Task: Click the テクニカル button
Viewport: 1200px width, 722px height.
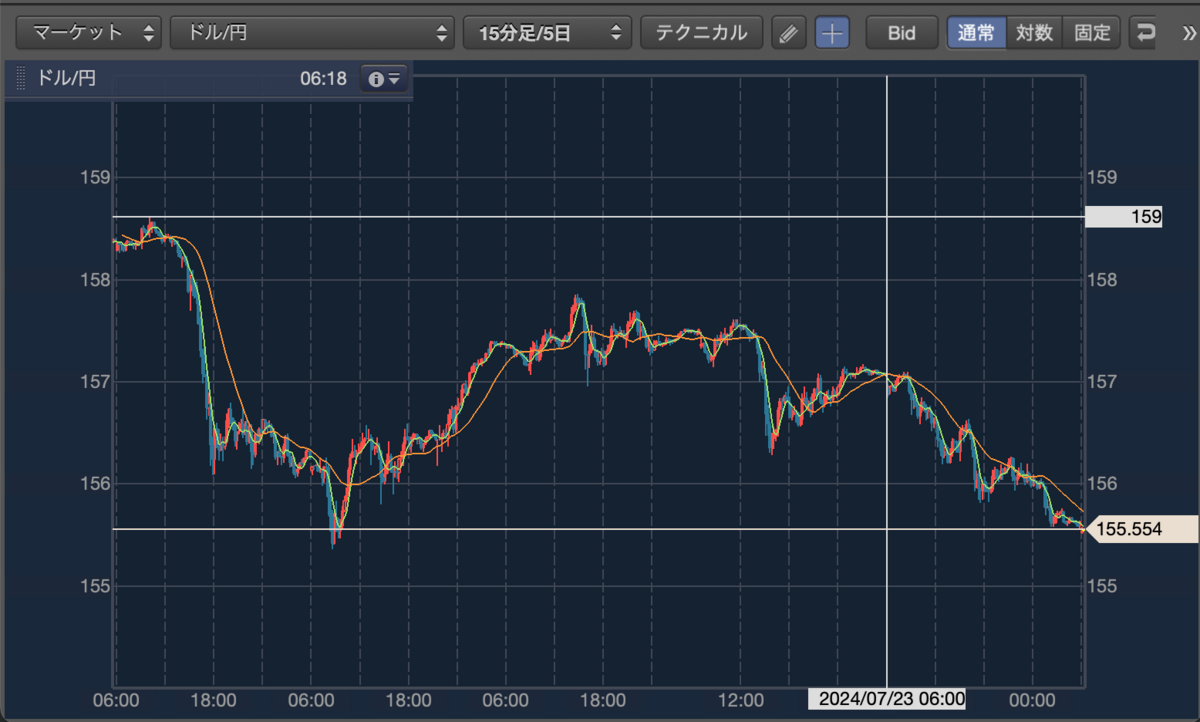Action: click(701, 33)
